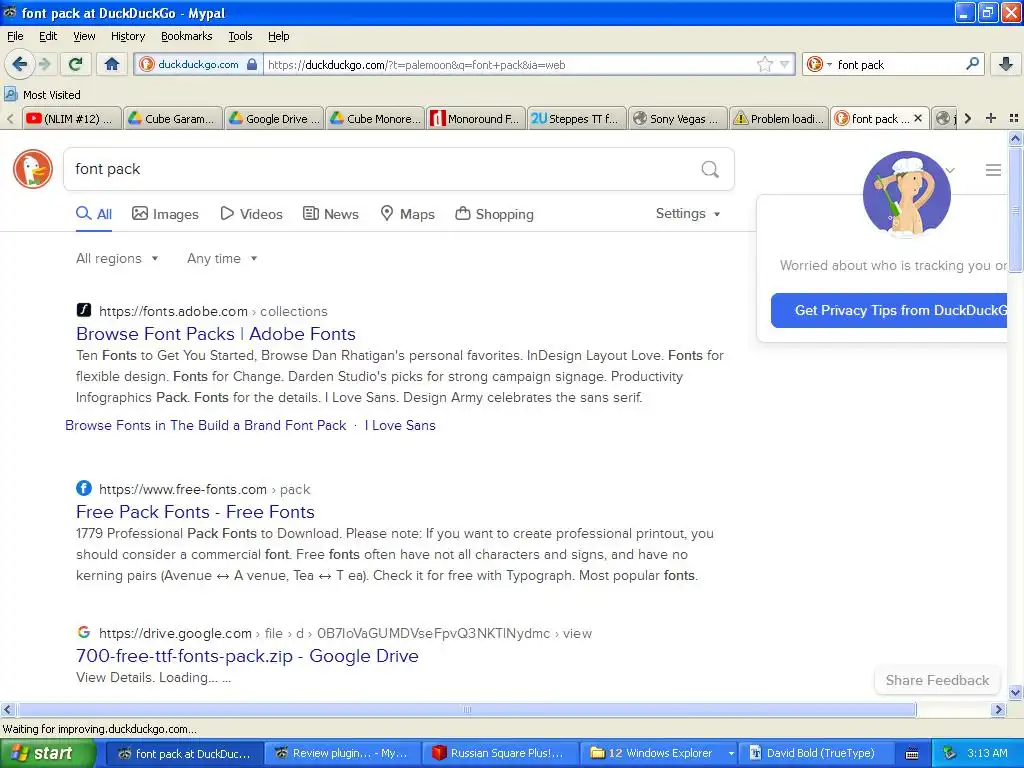Image resolution: width=1024 pixels, height=768 pixels.
Task: Click the Adobe Fonts result favicon
Action: (84, 310)
